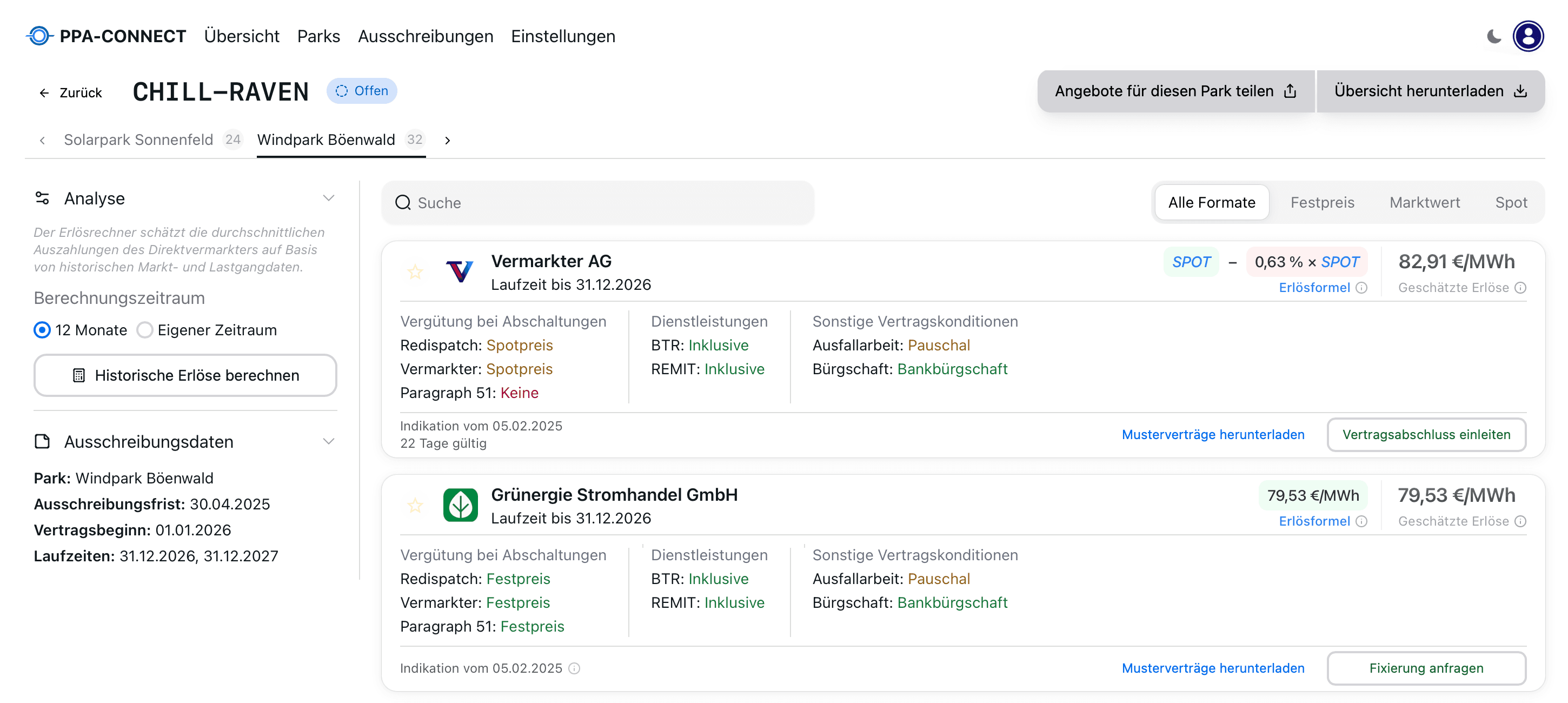
Task: Click the 0,63 % × SPOT chip
Action: coord(1307,262)
